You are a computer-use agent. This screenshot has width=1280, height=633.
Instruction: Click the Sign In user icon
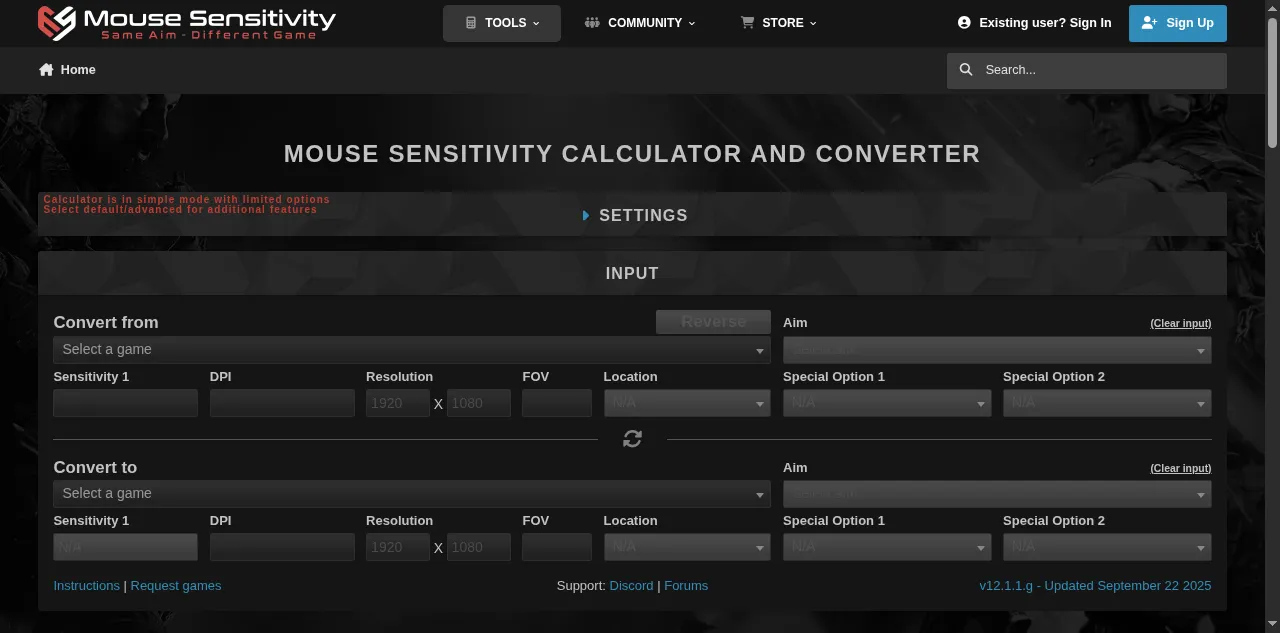coord(964,23)
